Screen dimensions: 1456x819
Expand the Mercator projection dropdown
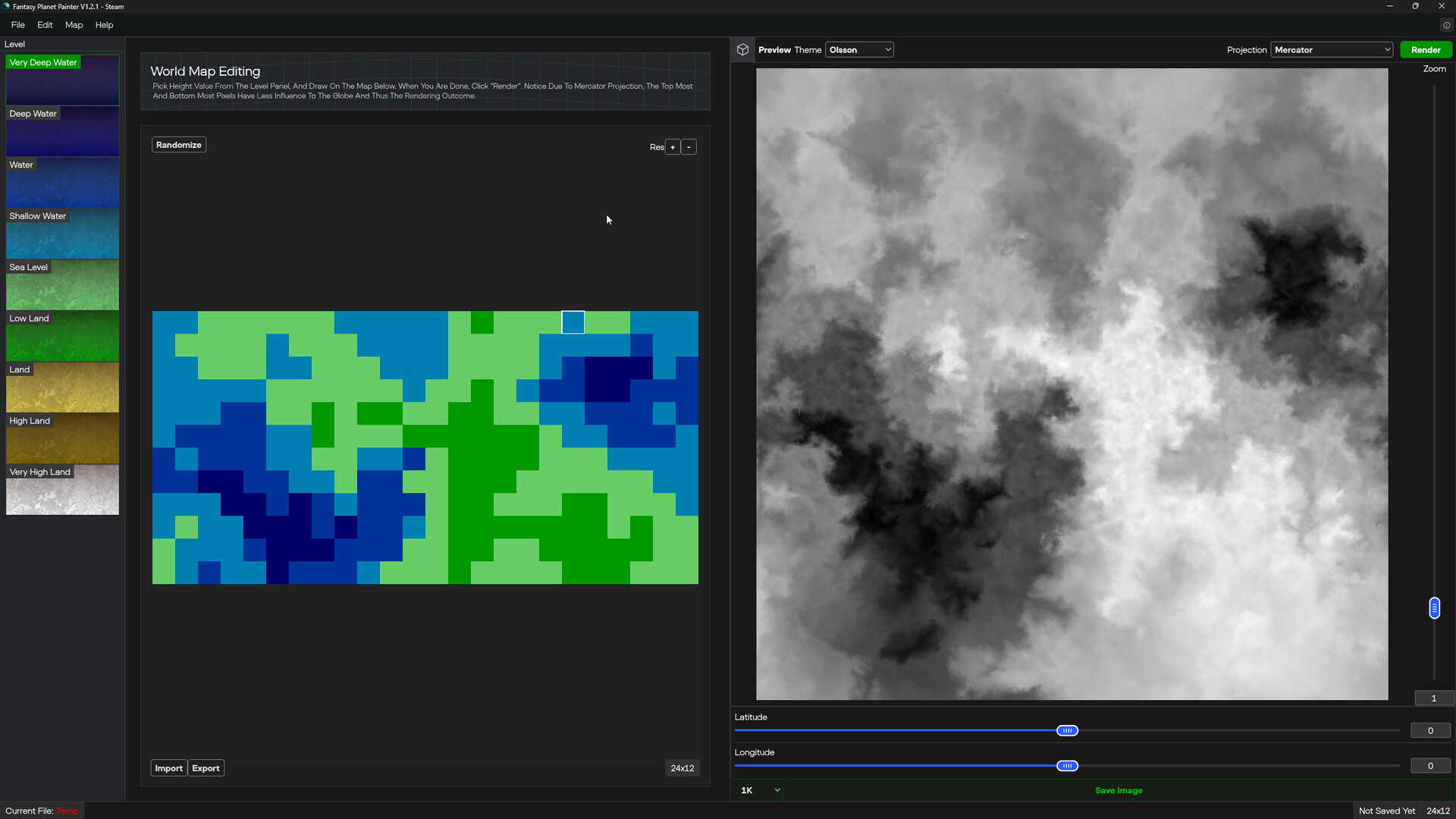coord(1332,50)
